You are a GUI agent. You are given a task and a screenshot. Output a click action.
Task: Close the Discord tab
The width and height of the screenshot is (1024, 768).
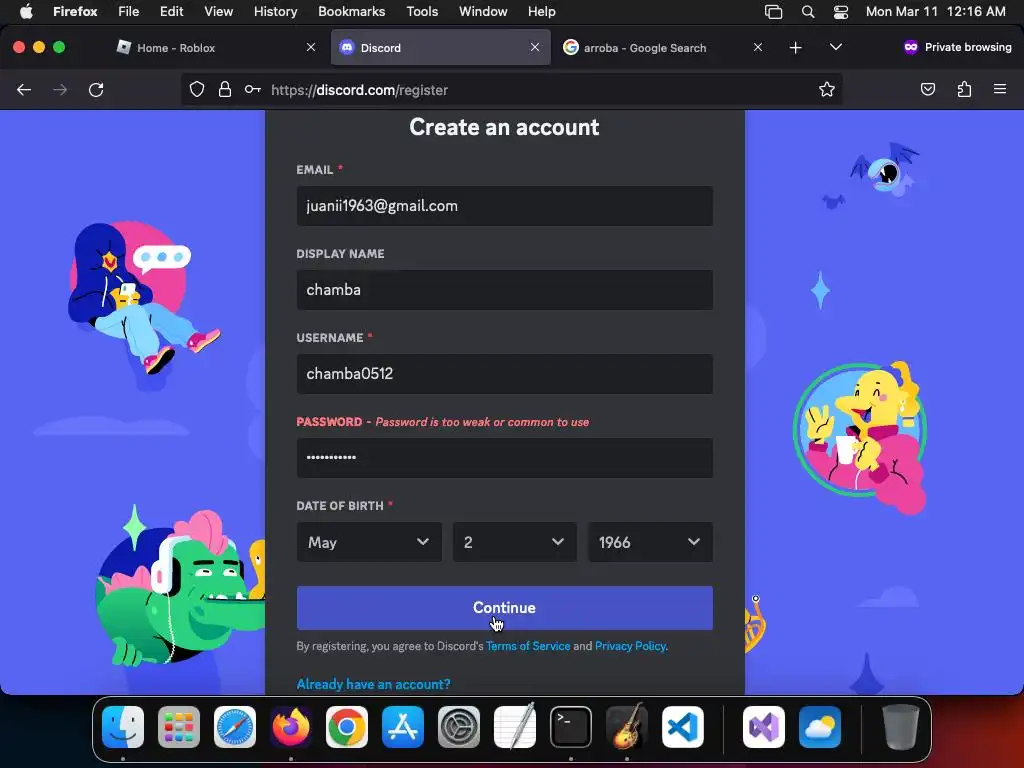coord(535,47)
